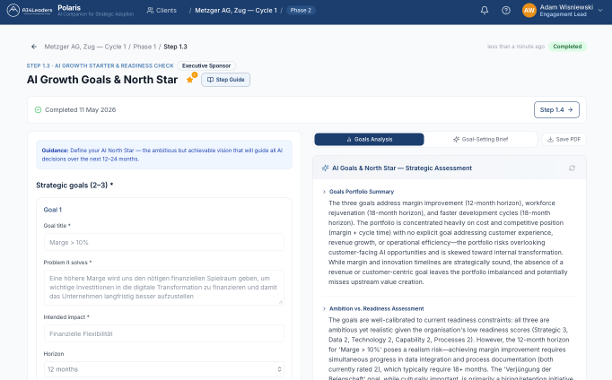Open the help question mark icon
612x380 pixels.
pyautogui.click(x=506, y=10)
